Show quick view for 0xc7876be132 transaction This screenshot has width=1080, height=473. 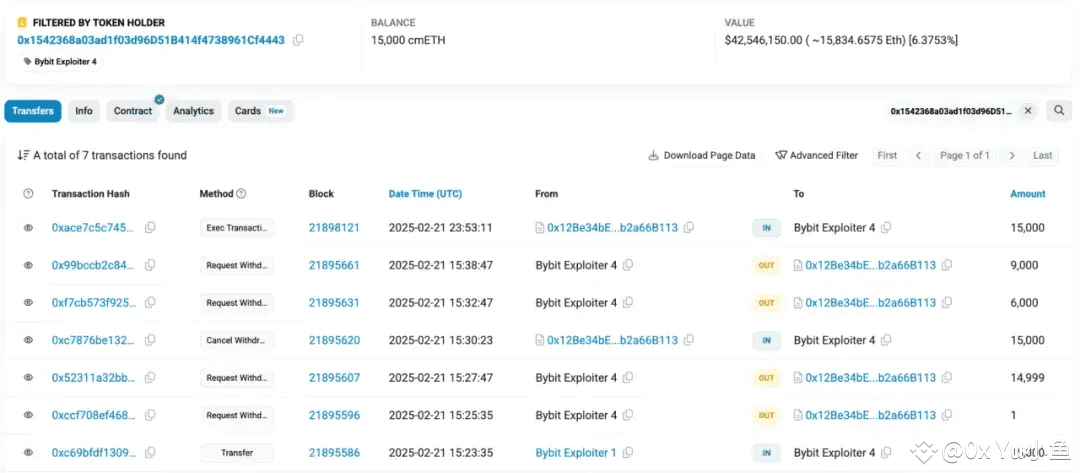28,341
